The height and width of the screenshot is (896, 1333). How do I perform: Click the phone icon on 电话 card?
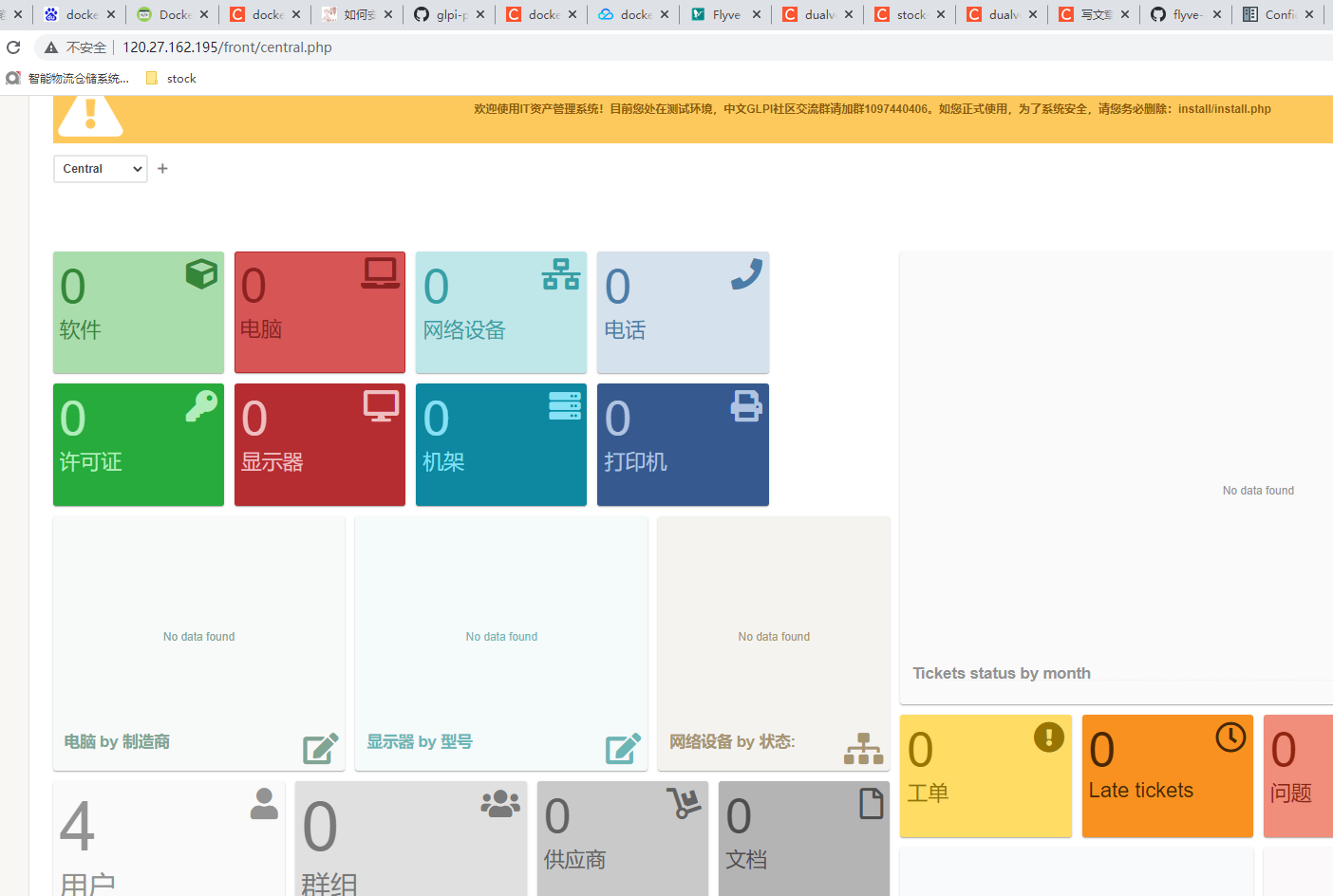pyautogui.click(x=745, y=273)
